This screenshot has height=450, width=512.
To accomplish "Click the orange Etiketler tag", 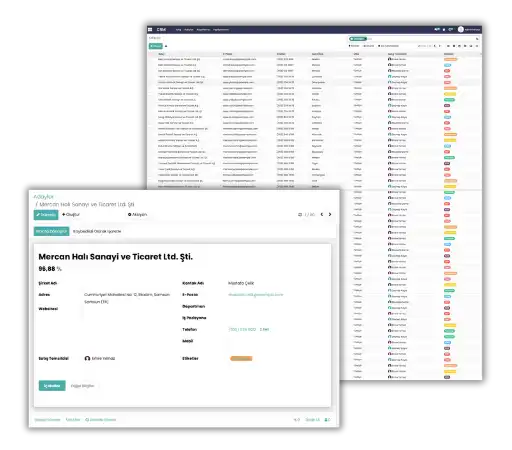I will pyautogui.click(x=241, y=359).
